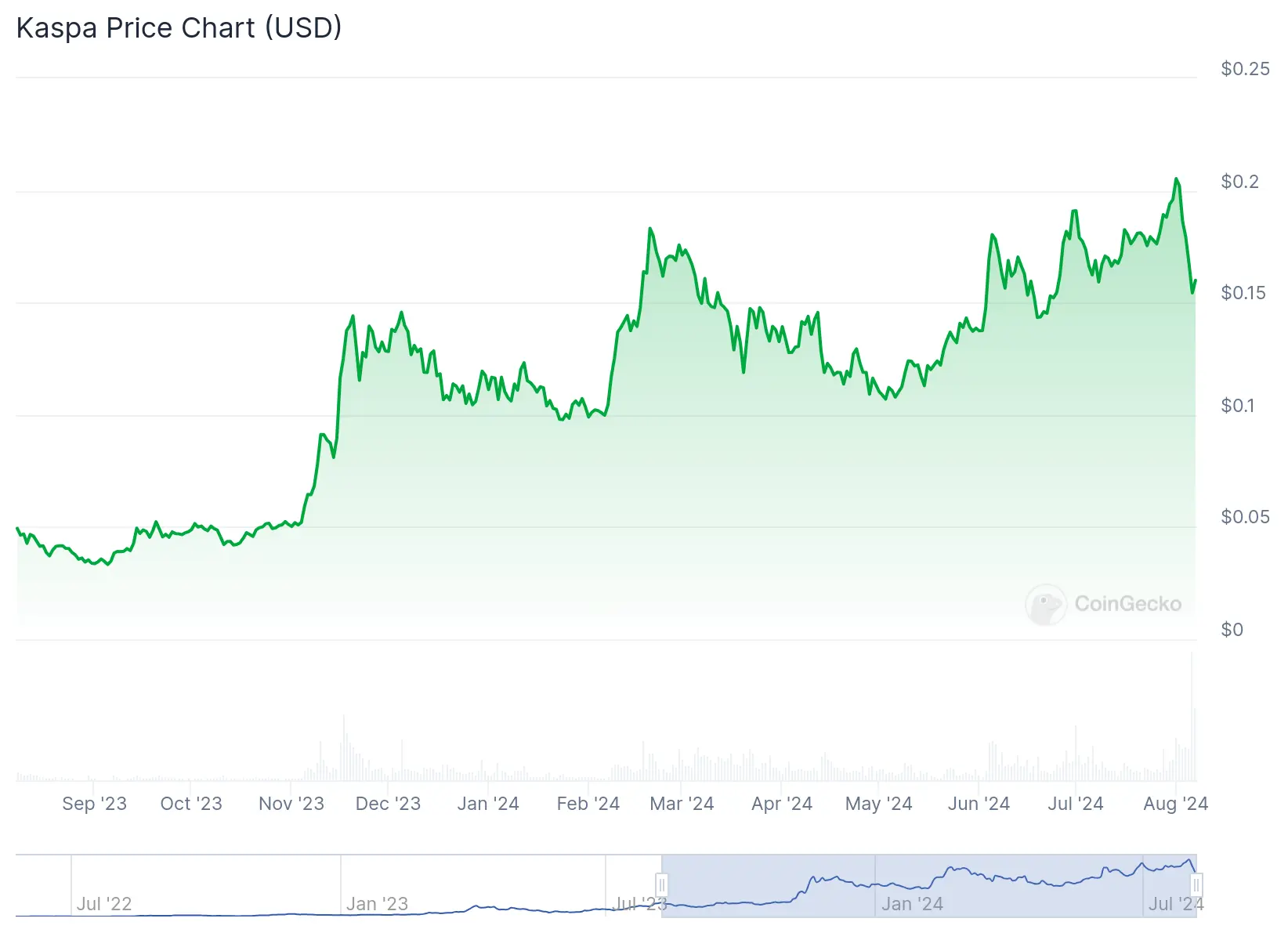
Task: Click the $0 y-axis label
Action: tap(1232, 630)
